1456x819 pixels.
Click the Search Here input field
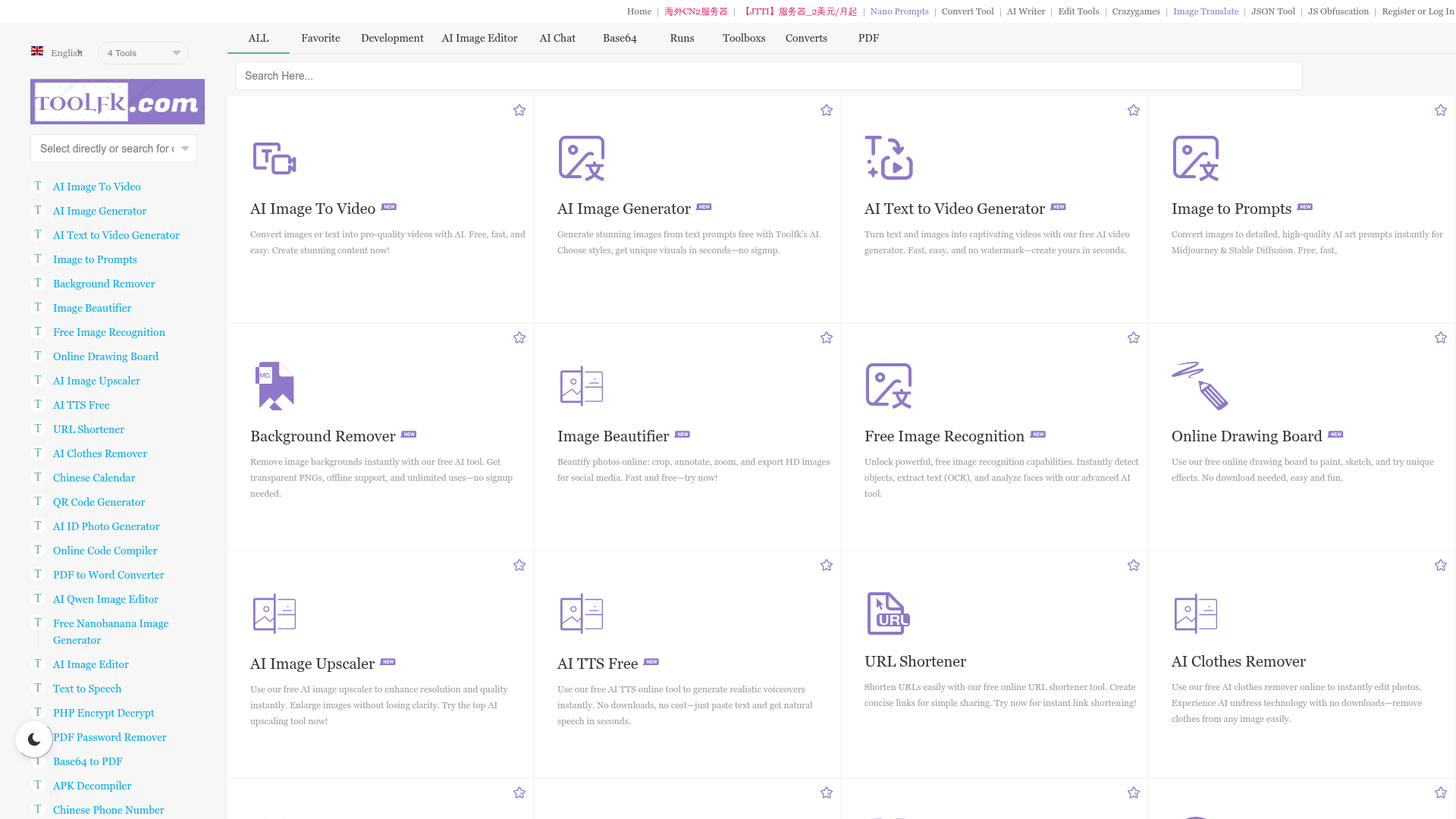(x=769, y=76)
